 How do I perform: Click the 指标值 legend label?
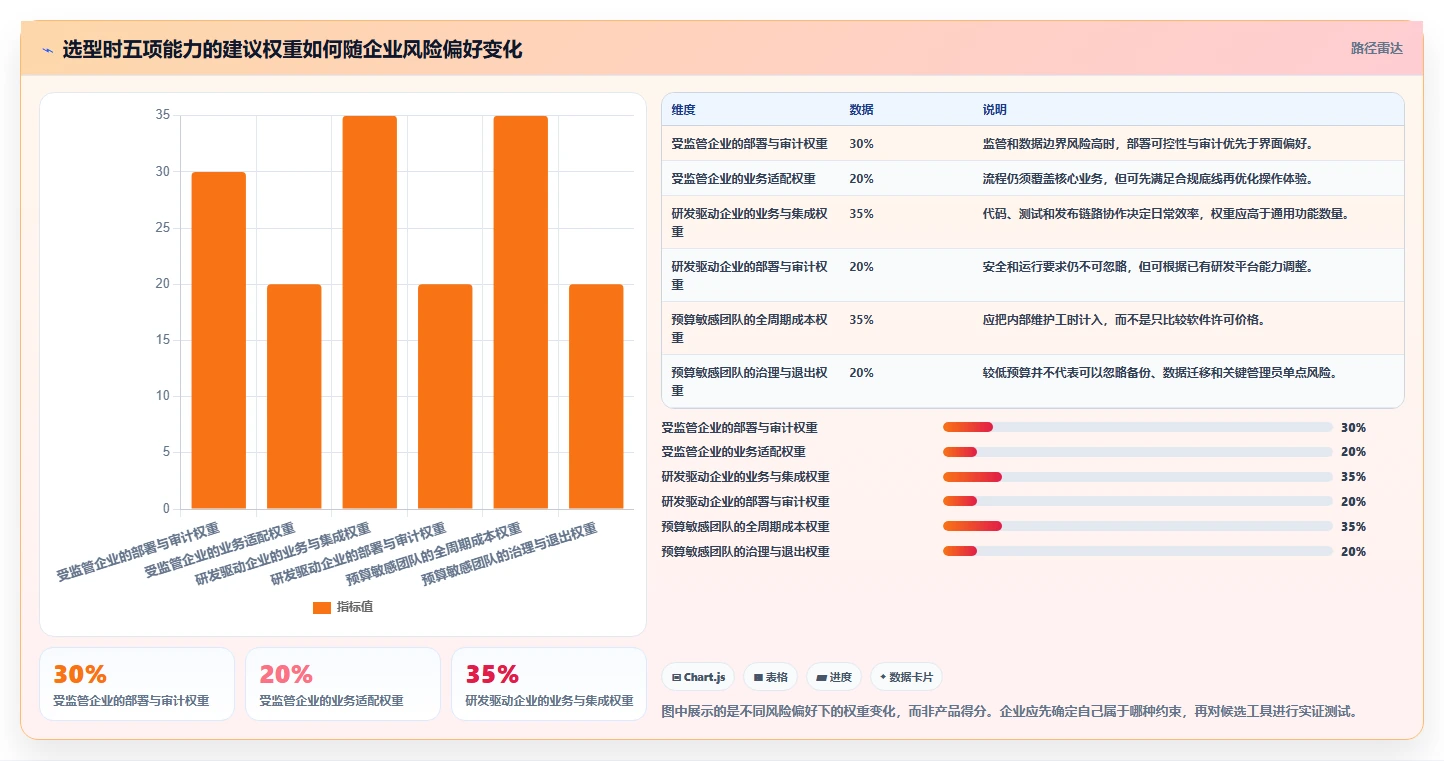pos(355,607)
